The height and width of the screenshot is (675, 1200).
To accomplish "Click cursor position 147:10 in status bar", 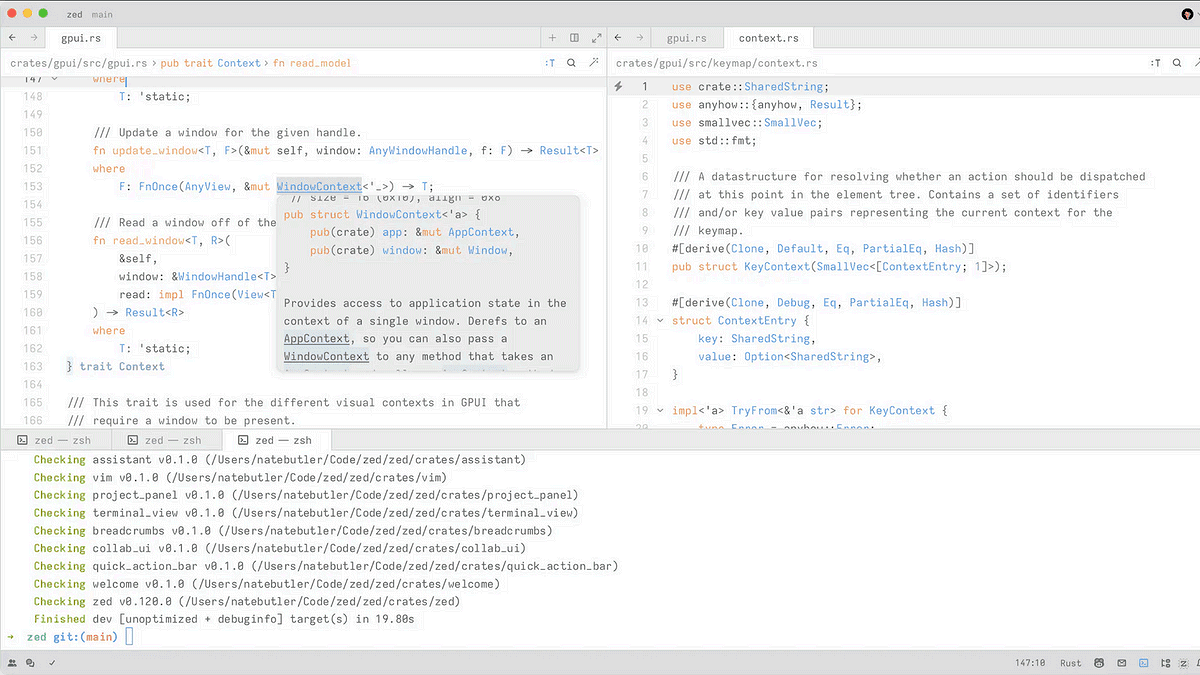I will pyautogui.click(x=1030, y=663).
